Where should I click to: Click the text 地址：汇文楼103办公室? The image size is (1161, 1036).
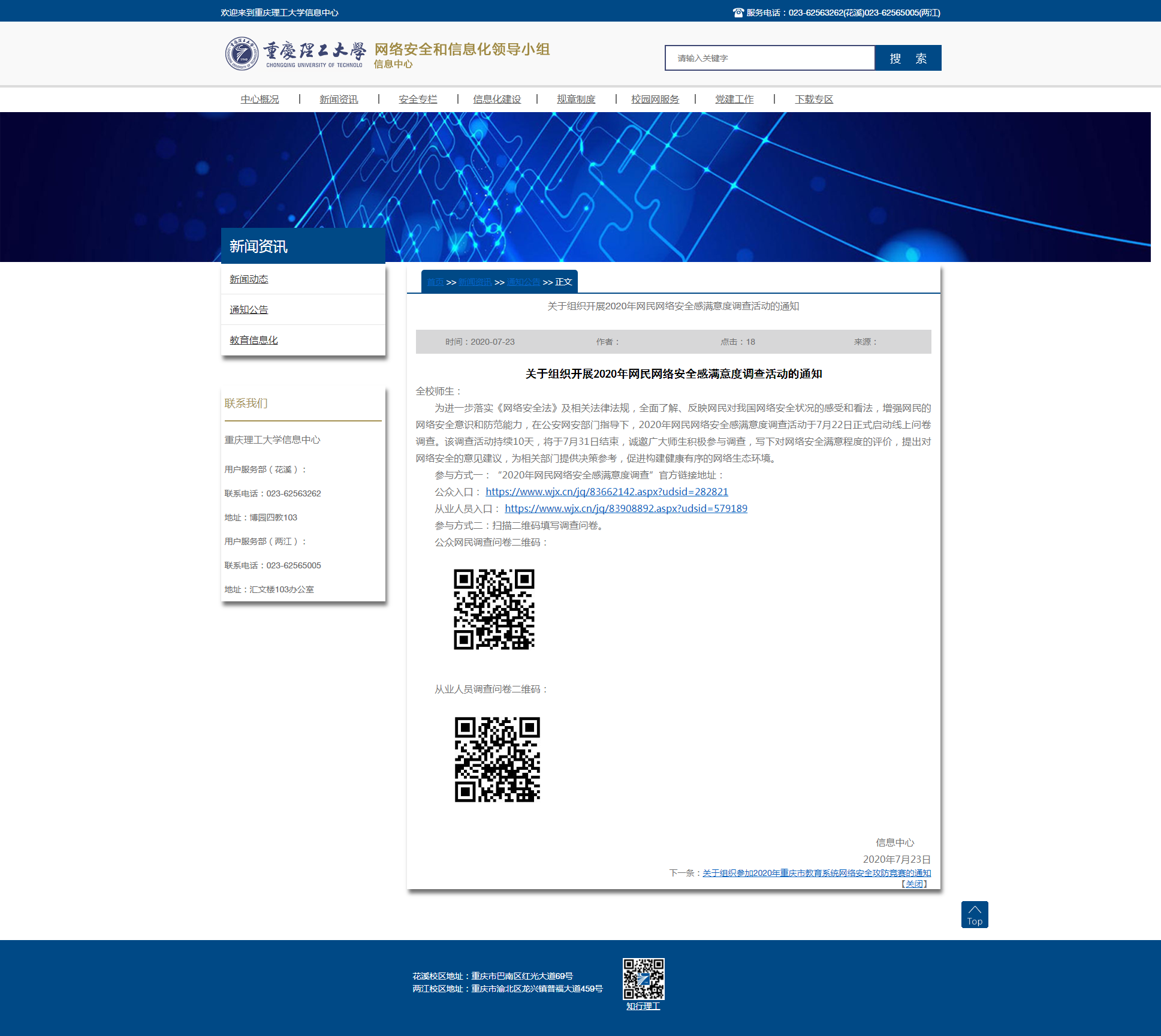[269, 589]
